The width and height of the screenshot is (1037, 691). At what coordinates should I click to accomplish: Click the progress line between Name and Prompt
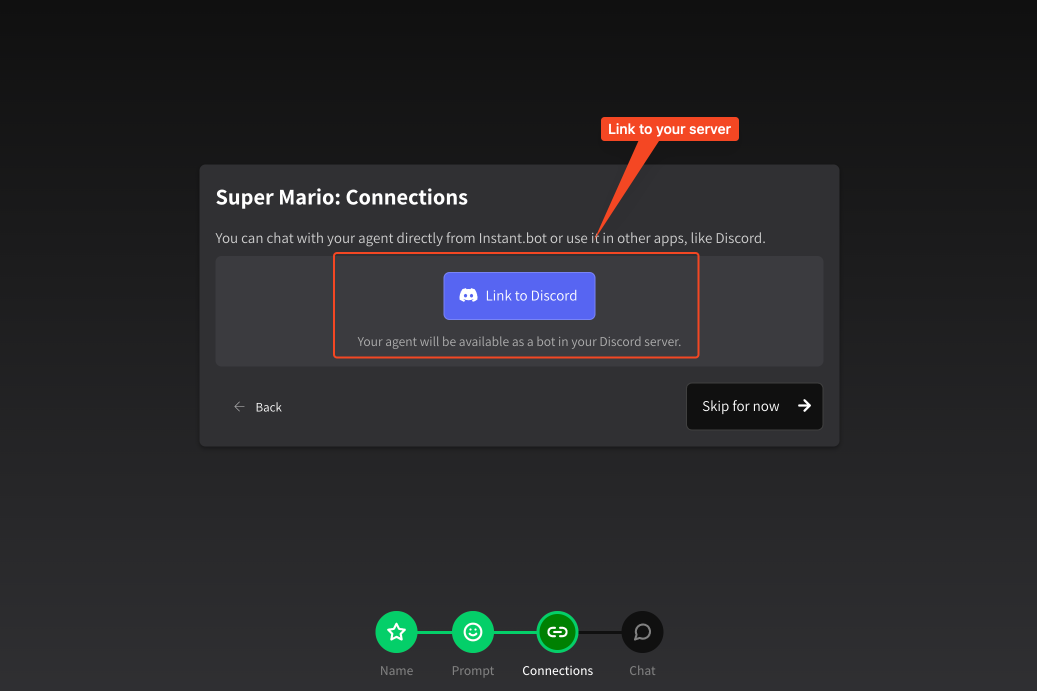pos(434,632)
